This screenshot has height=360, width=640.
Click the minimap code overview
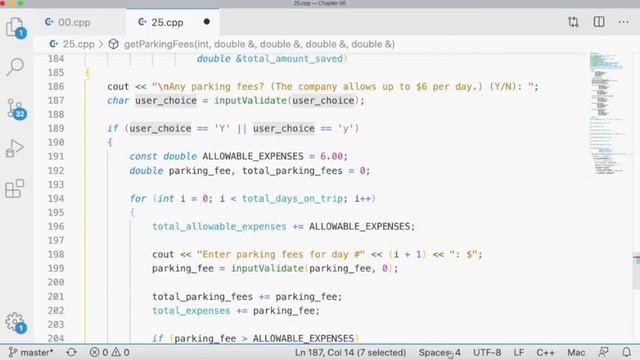tap(608, 114)
